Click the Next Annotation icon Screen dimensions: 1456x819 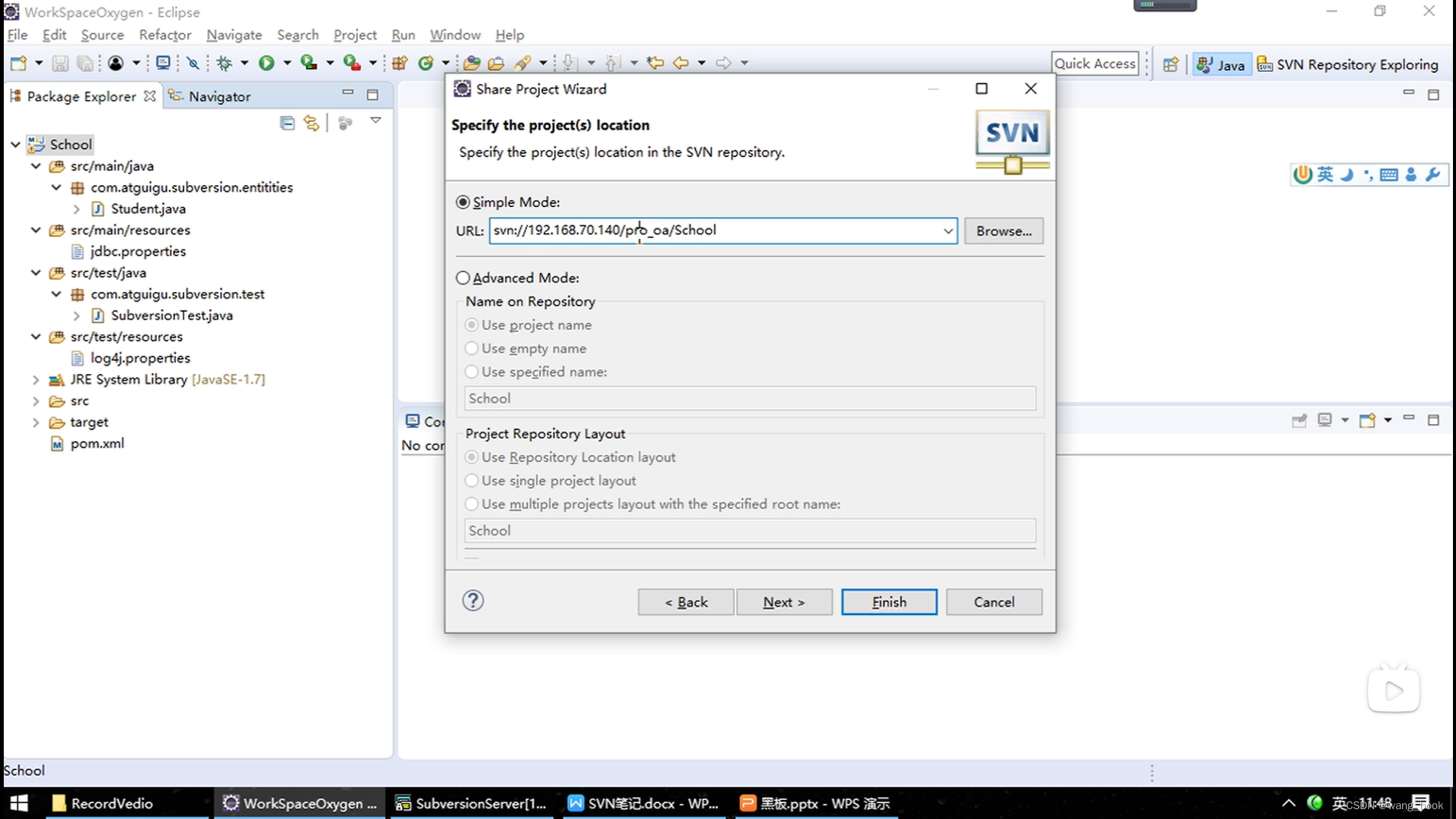570,64
